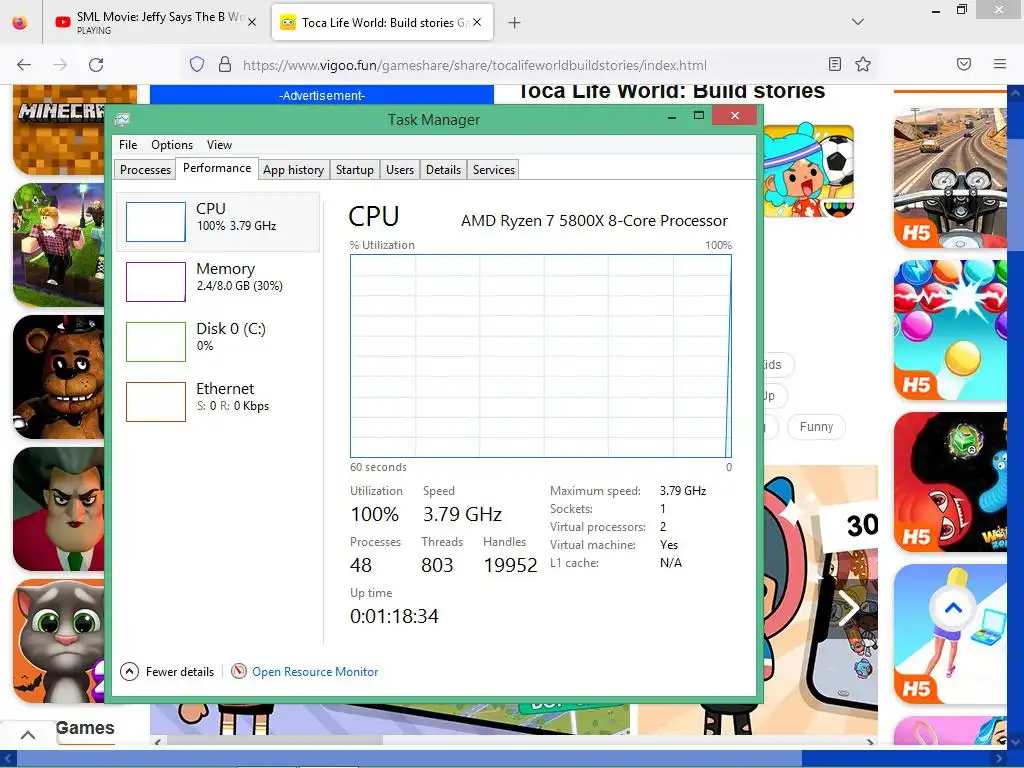Switch to the Processes tab
The width and height of the screenshot is (1024, 768).
tap(145, 170)
